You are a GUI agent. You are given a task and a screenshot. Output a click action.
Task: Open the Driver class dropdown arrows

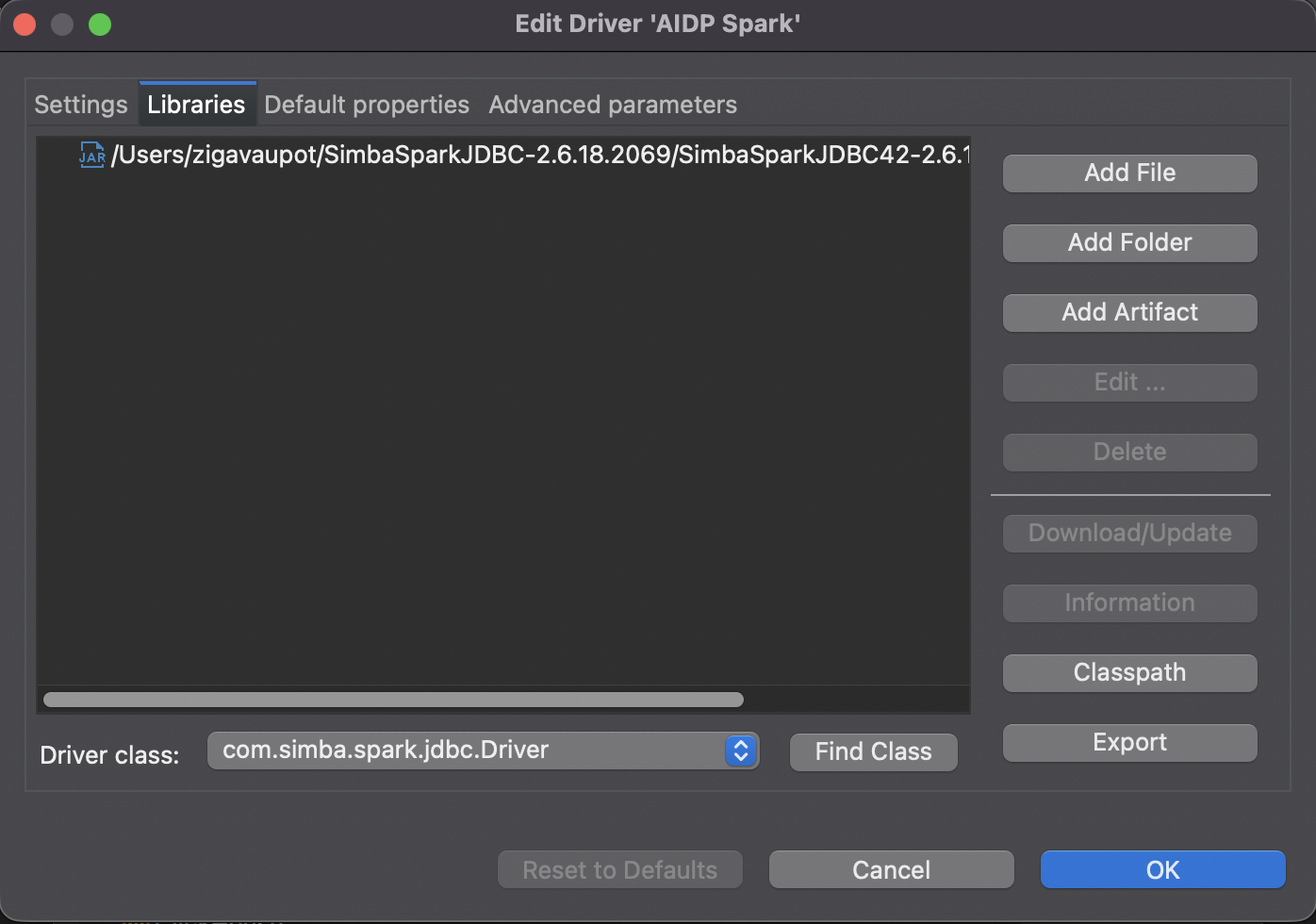point(741,751)
